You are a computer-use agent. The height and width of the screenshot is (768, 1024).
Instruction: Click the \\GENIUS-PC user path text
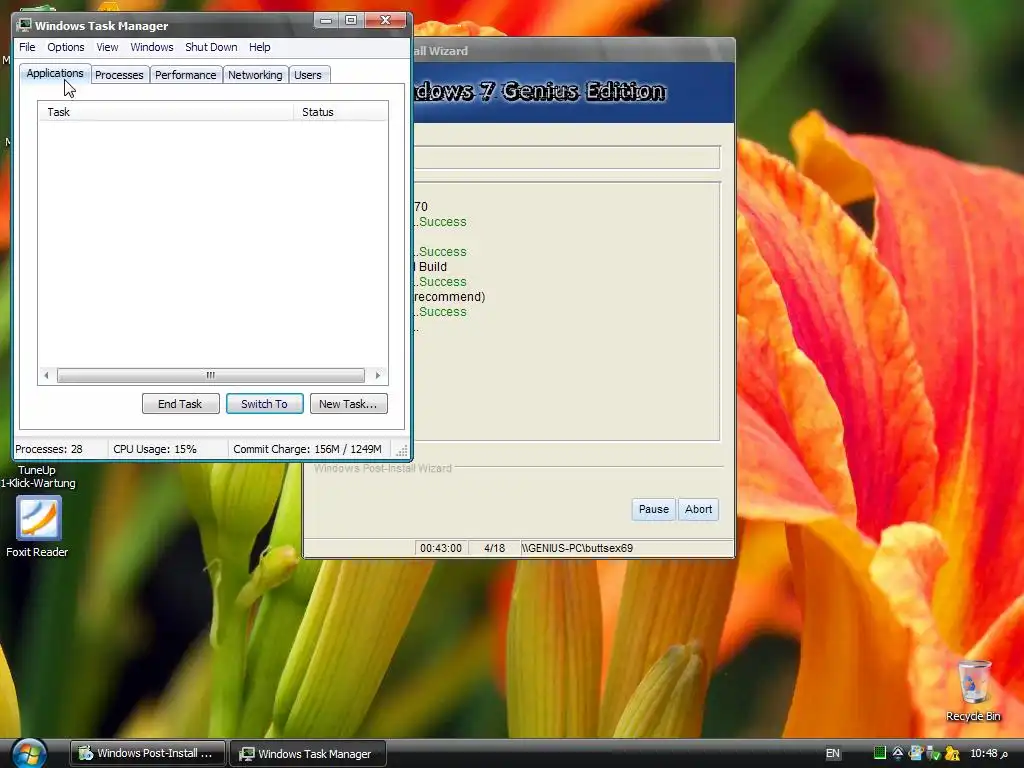(x=577, y=548)
